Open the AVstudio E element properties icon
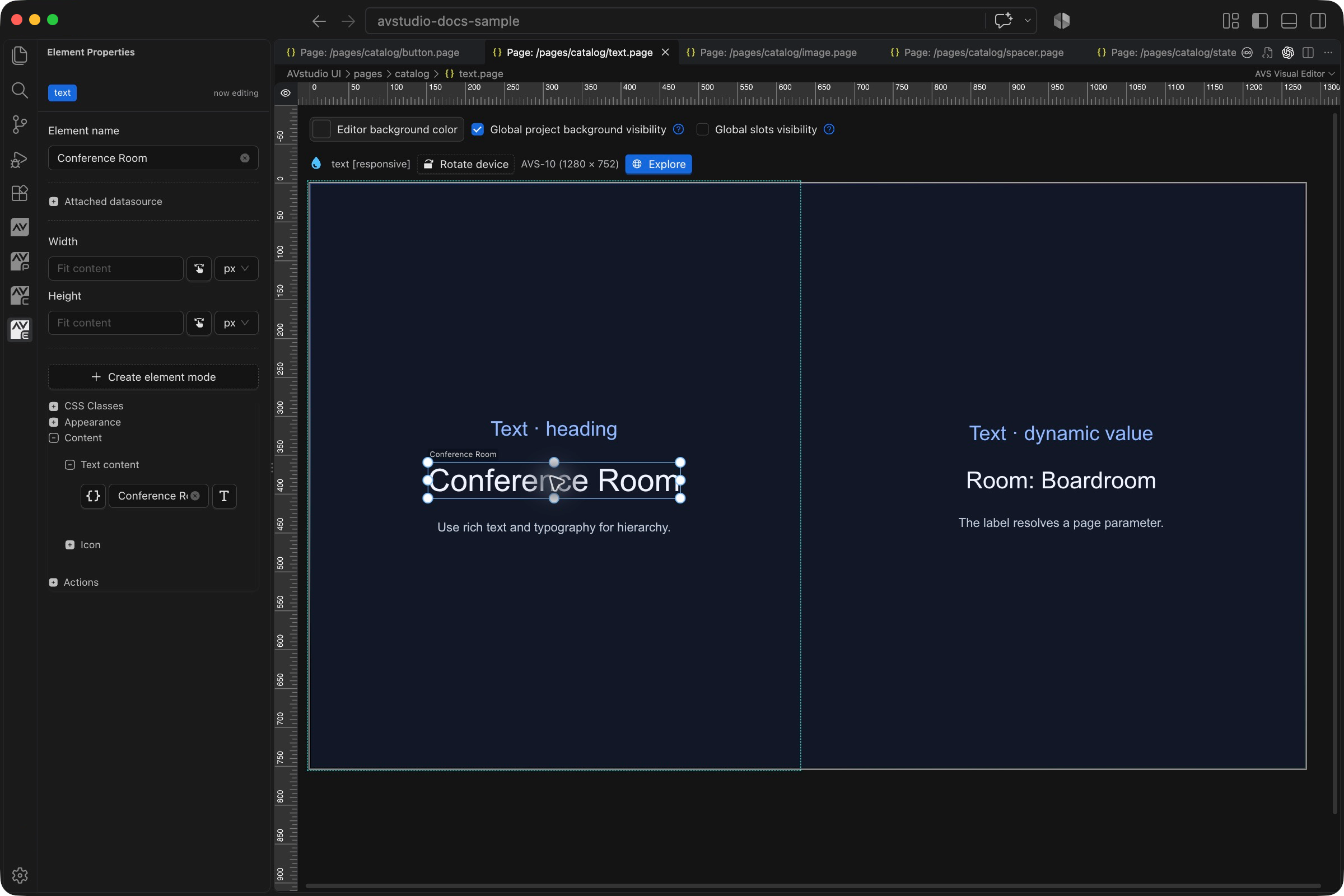Image resolution: width=1344 pixels, height=896 pixels. coord(20,330)
